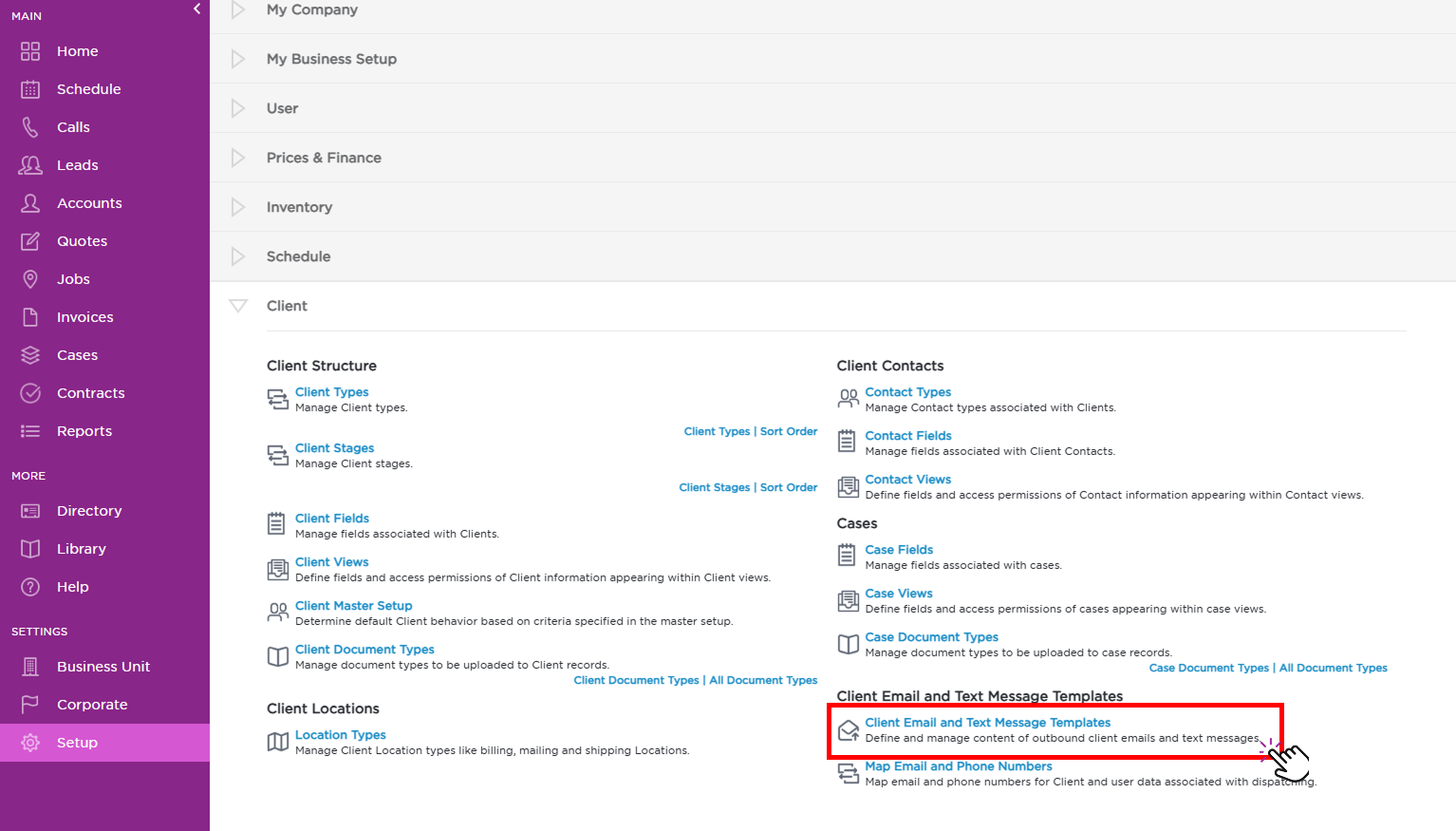
Task: Click the All Document Types link under Cases
Action: (1333, 669)
